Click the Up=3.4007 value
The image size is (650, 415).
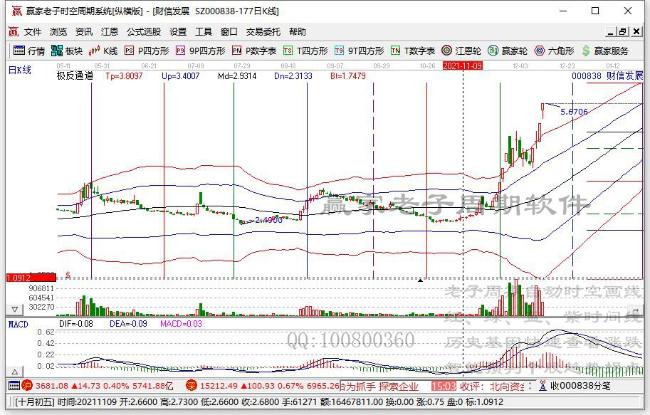tap(180, 76)
